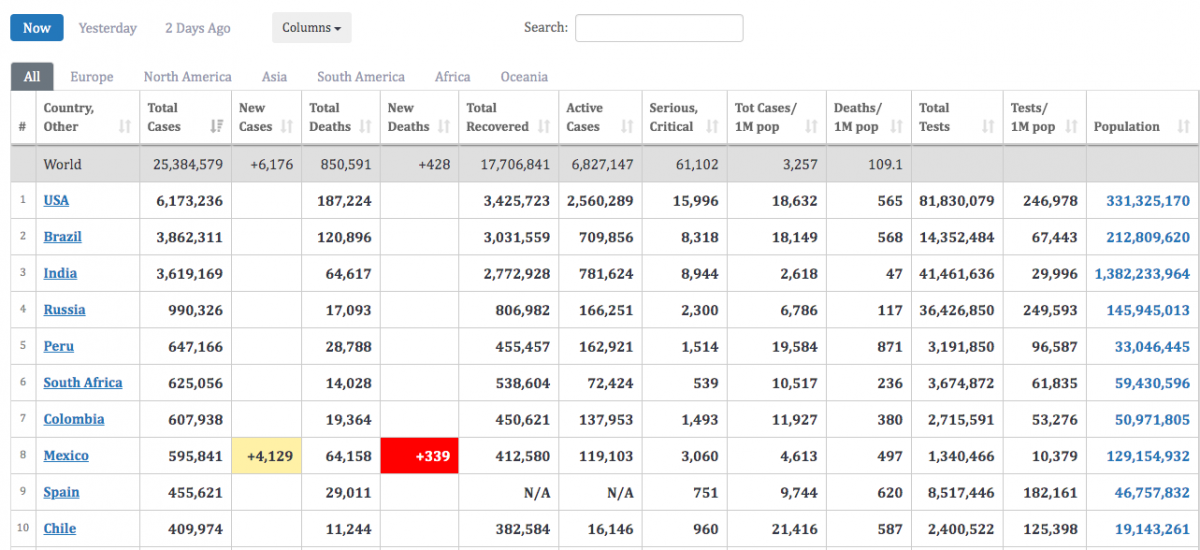Click Russia total tests 36,426,850
Image resolution: width=1200 pixels, height=550 pixels.
(x=957, y=310)
